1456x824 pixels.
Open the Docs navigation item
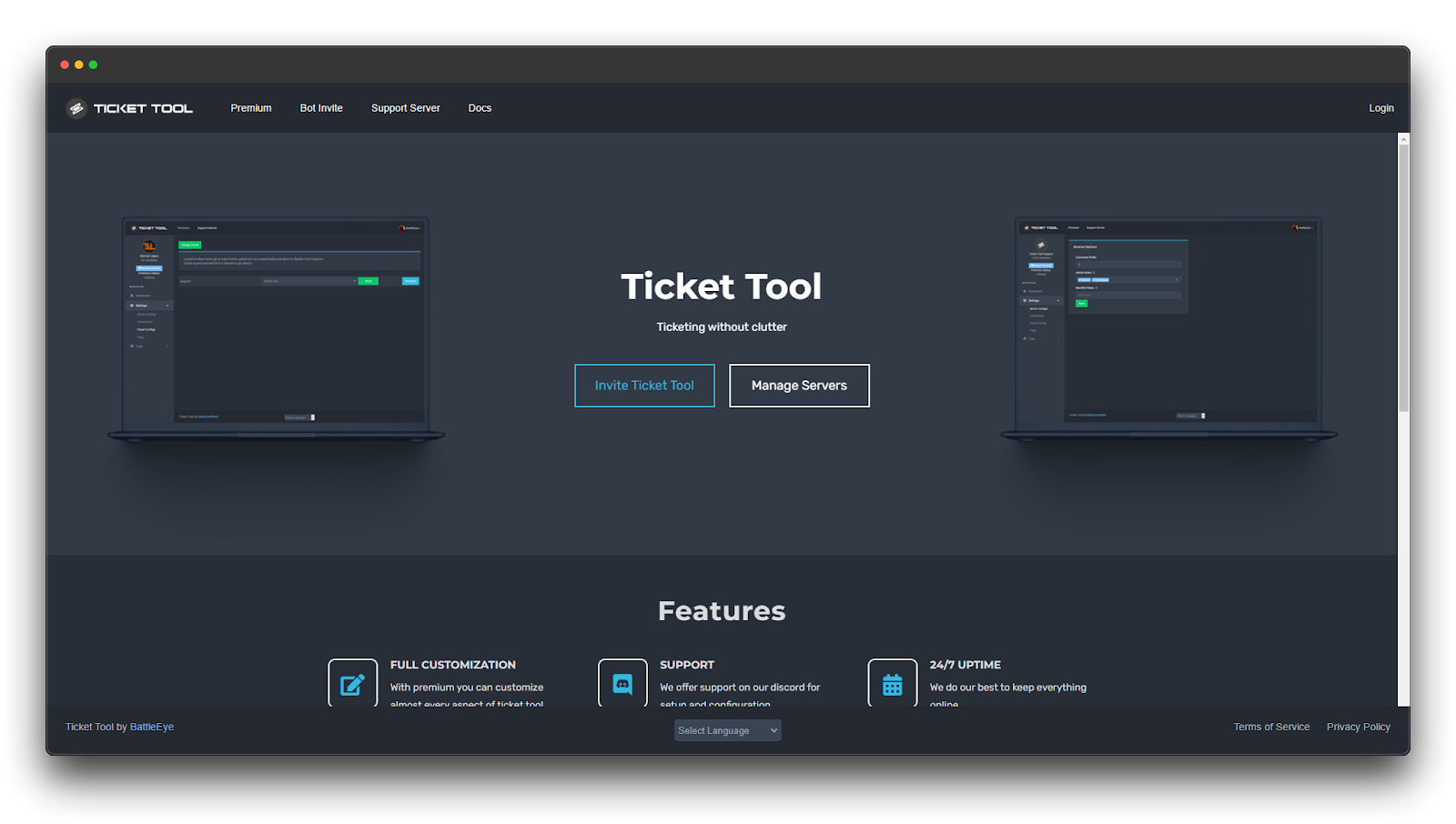coord(480,108)
